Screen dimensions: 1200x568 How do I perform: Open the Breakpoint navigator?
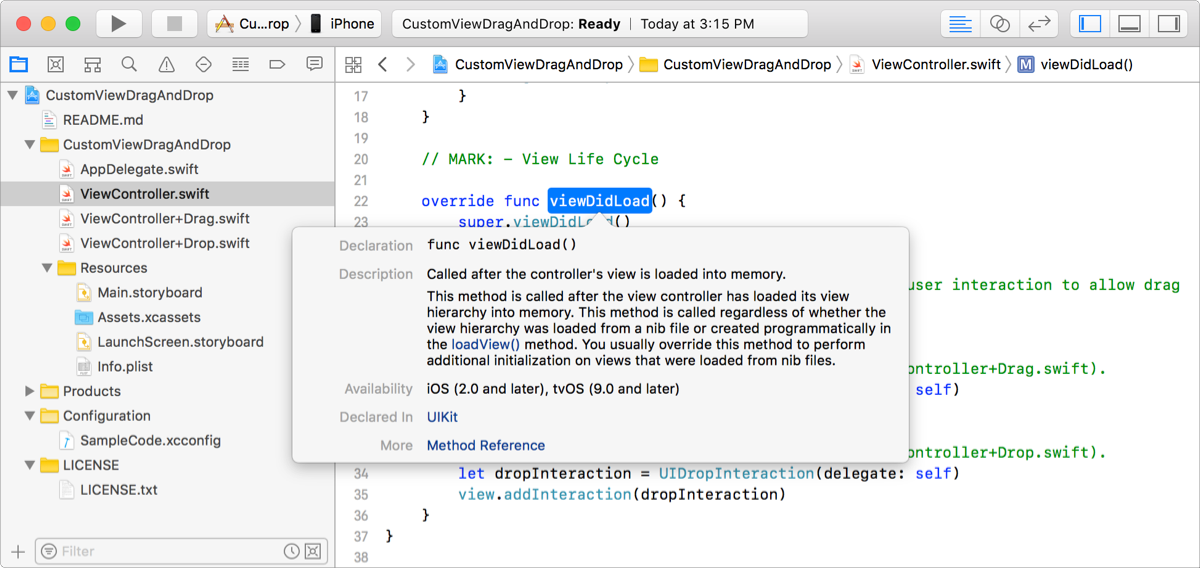point(277,64)
